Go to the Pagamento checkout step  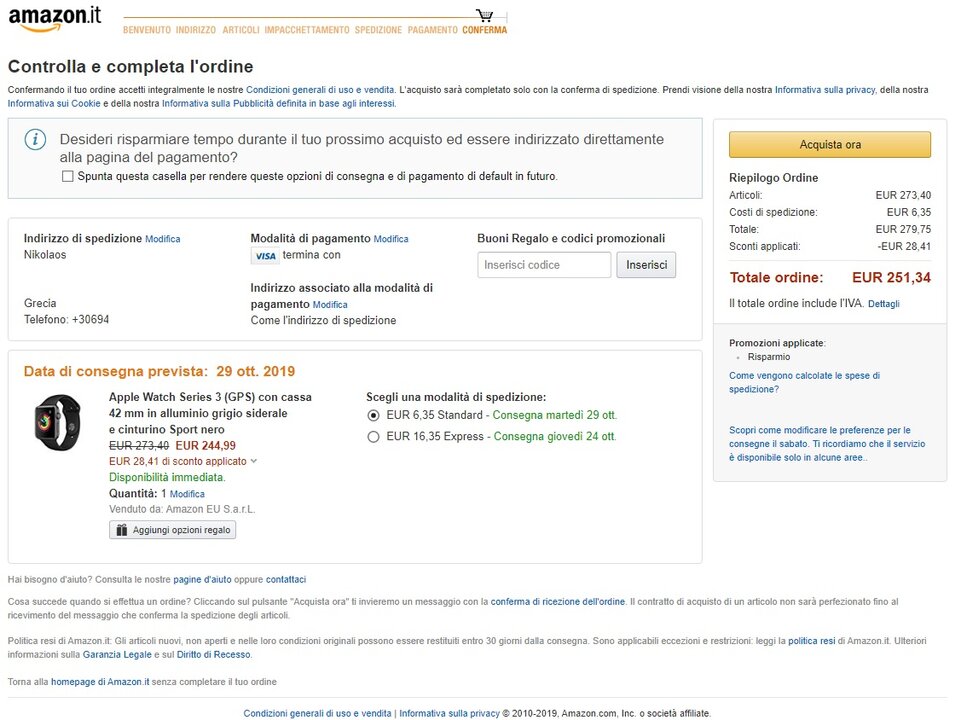[x=432, y=30]
